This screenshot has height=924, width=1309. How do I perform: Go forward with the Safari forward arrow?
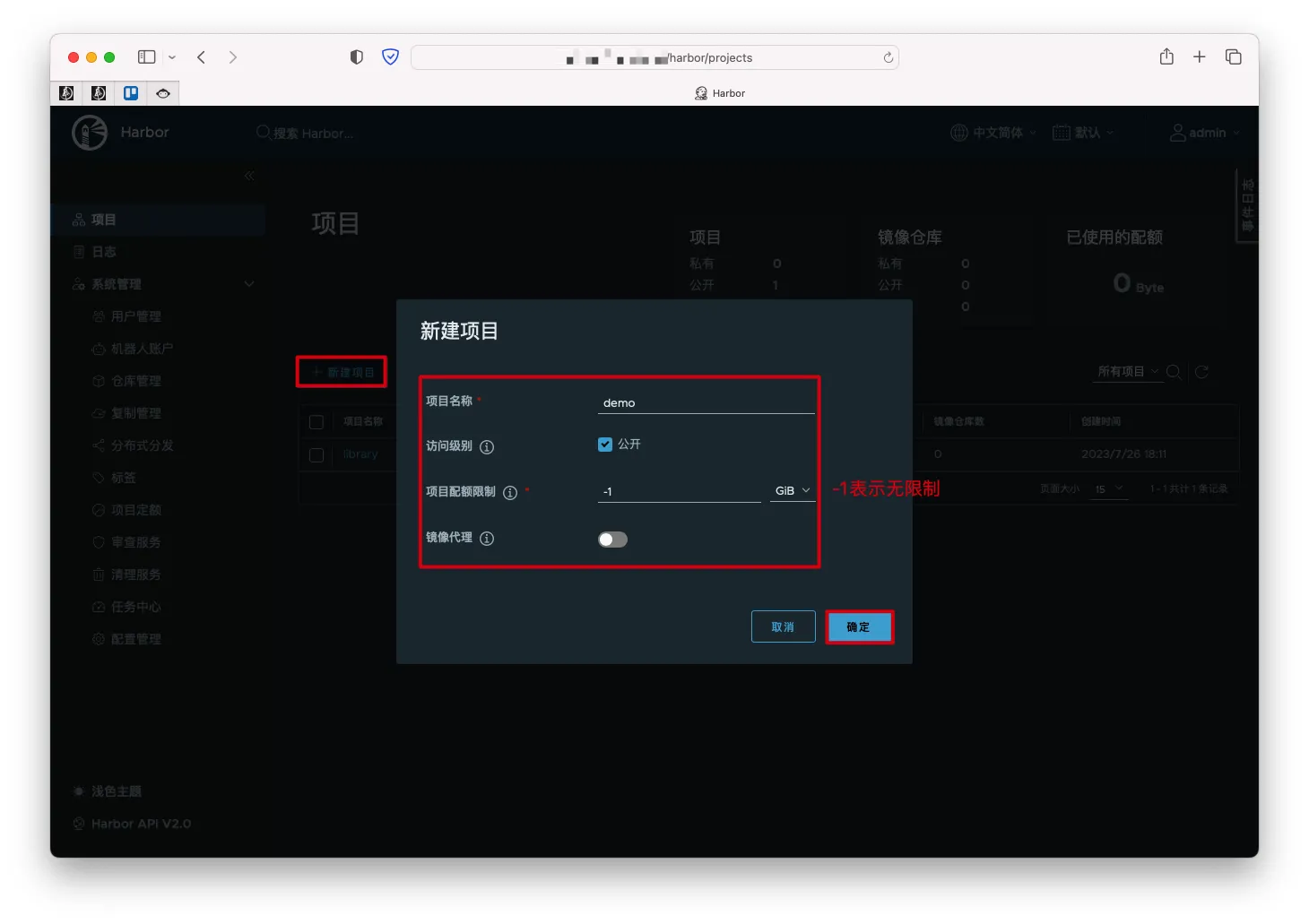coord(233,57)
